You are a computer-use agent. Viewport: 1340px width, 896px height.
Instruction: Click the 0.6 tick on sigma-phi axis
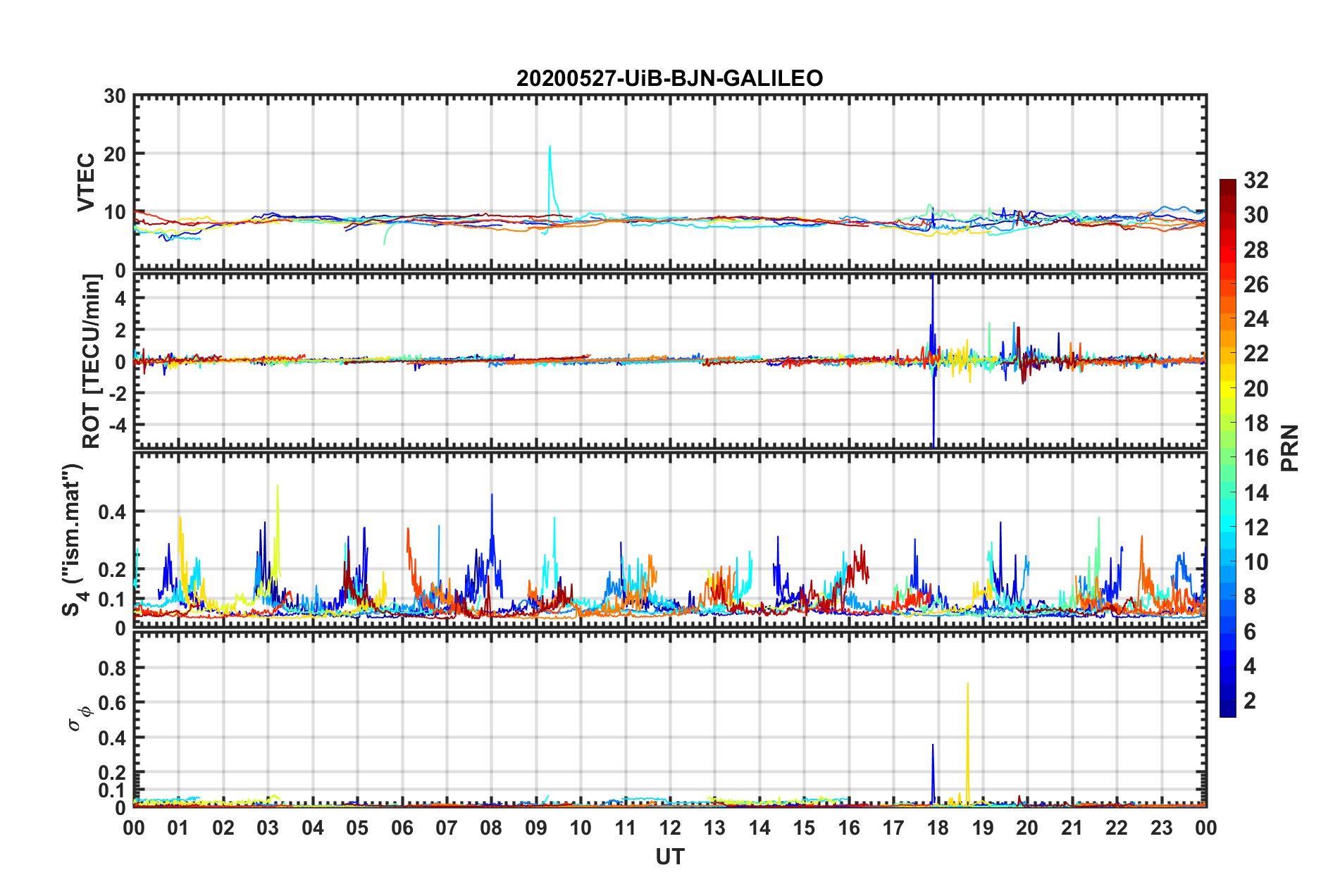point(112,703)
